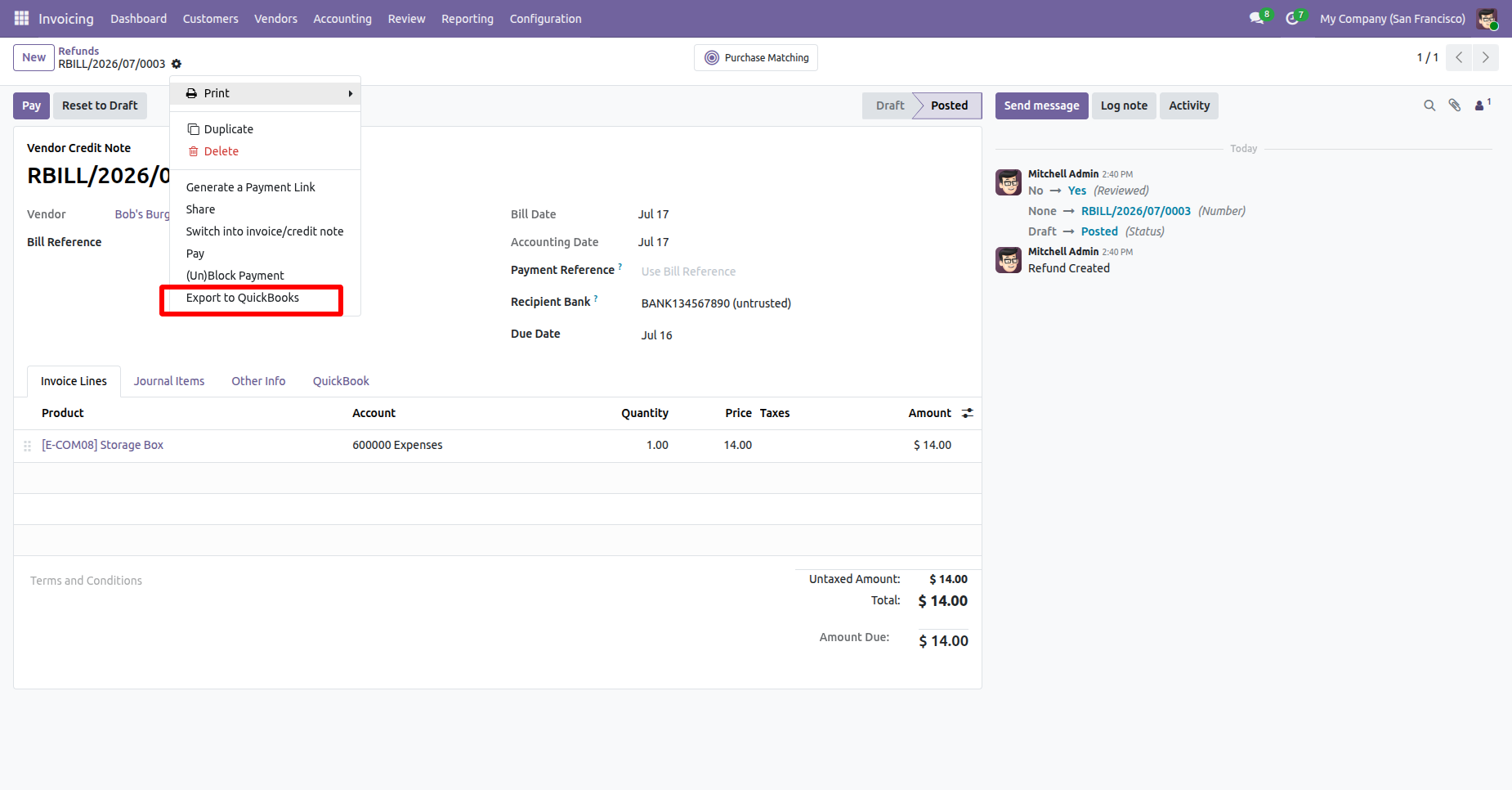Click the gear actions icon beside RBILL/2026/07/0003
1512x790 pixels.
177,64
